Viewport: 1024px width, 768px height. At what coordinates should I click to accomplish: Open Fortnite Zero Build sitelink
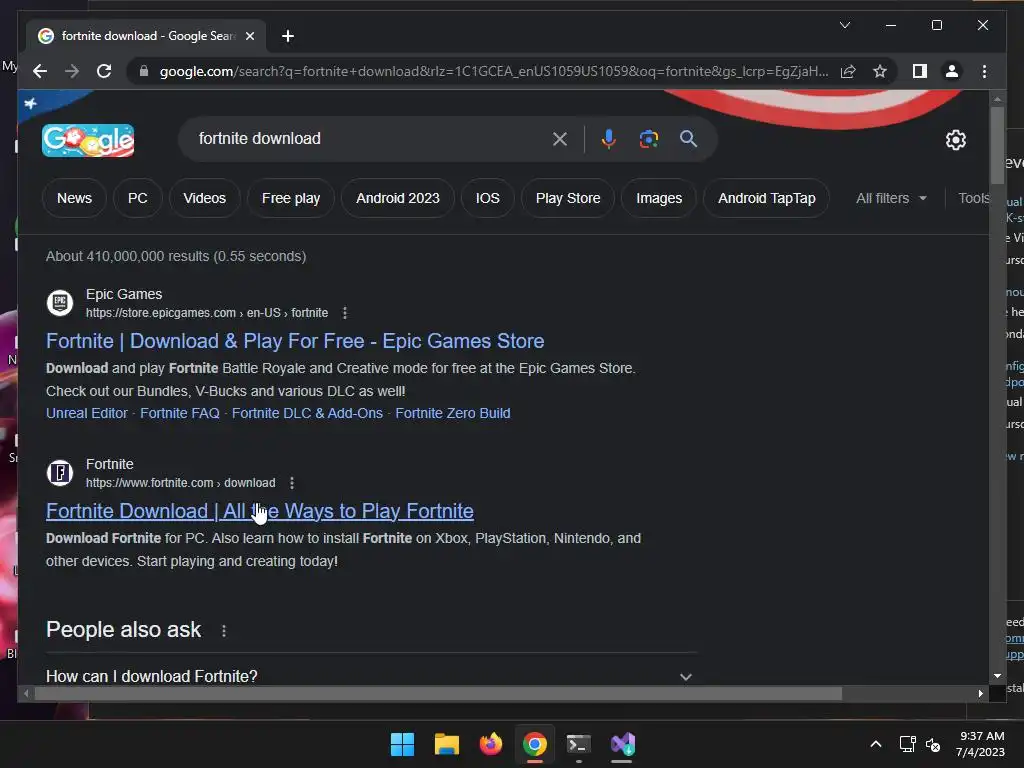[453, 413]
